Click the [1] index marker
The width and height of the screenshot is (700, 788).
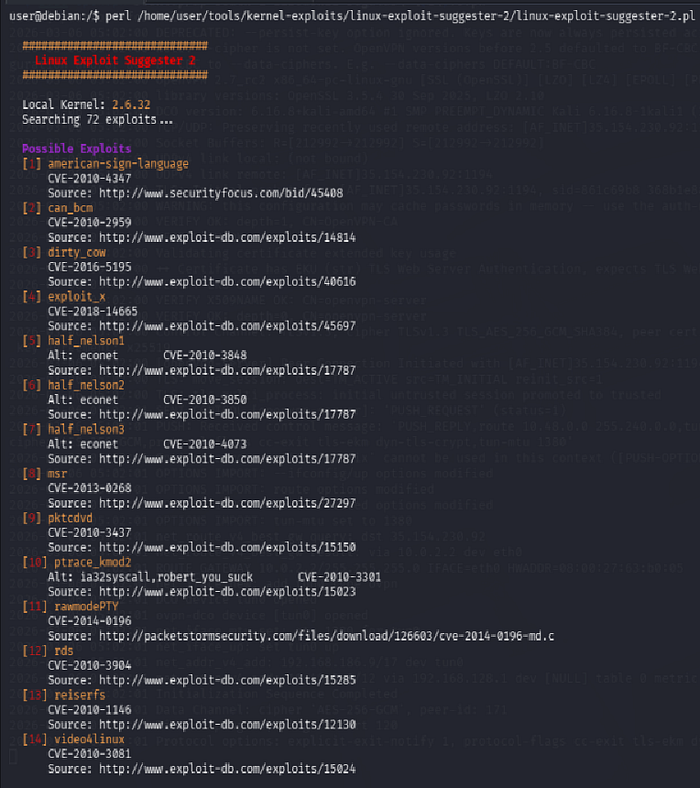(x=32, y=163)
